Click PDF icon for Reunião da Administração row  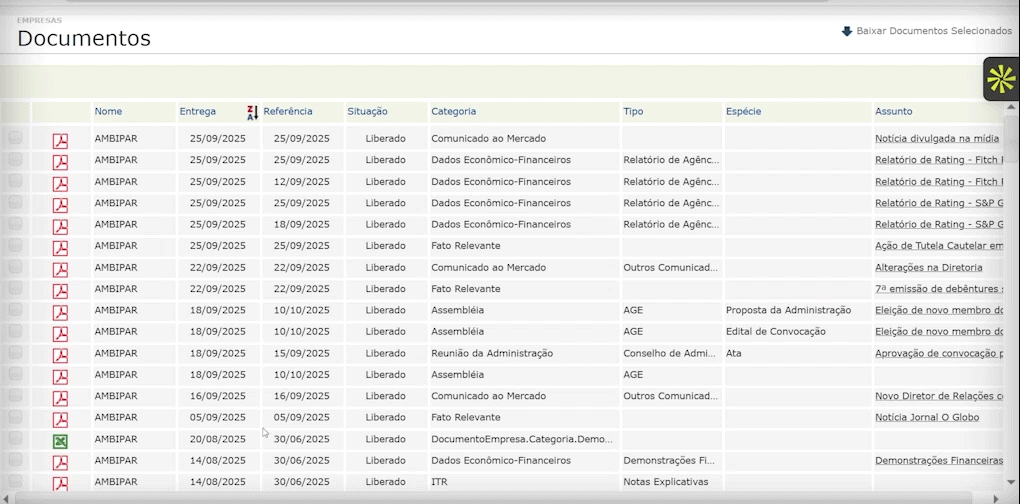[60, 355]
